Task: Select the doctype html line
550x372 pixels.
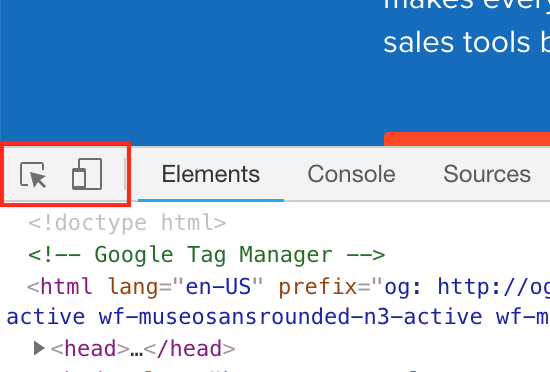Action: [x=127, y=223]
